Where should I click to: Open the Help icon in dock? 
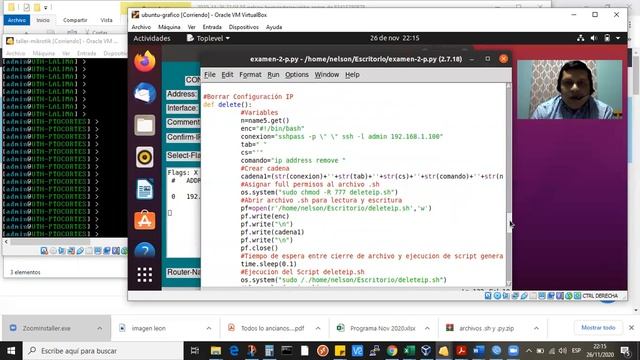pyautogui.click(x=144, y=250)
